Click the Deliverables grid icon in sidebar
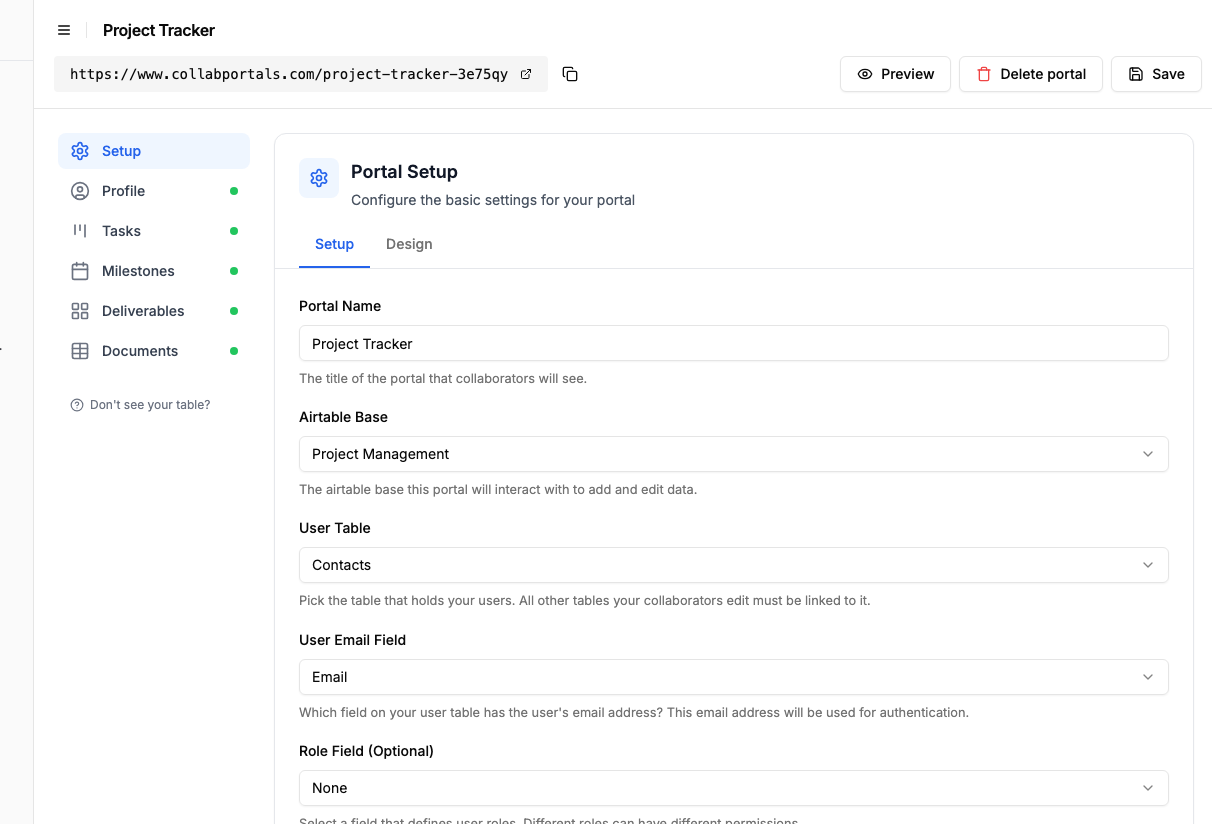Screen dimensions: 1212x824 click(80, 311)
